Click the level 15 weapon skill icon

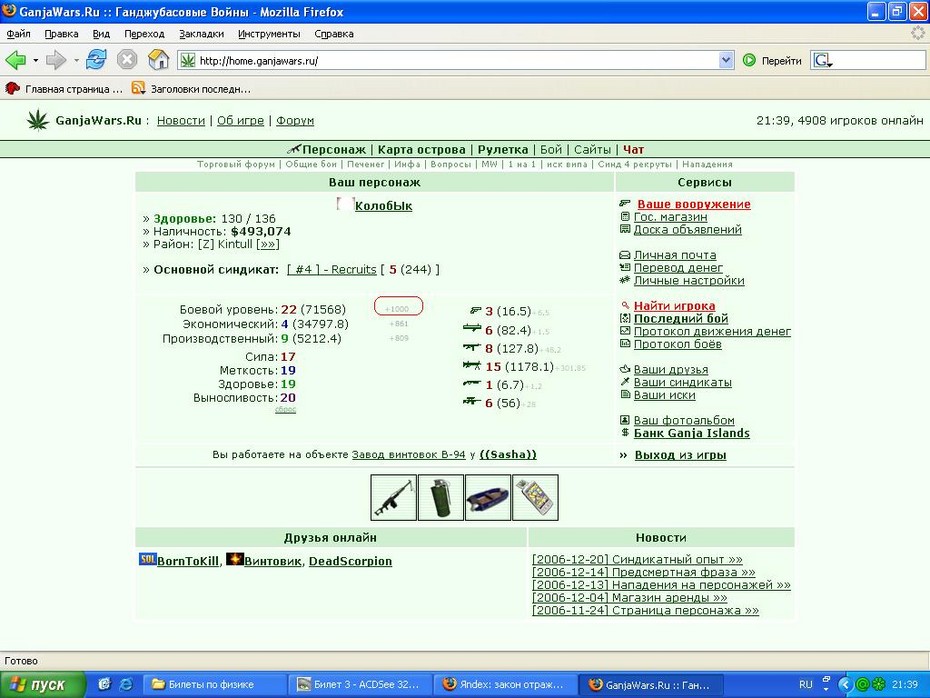pos(472,366)
